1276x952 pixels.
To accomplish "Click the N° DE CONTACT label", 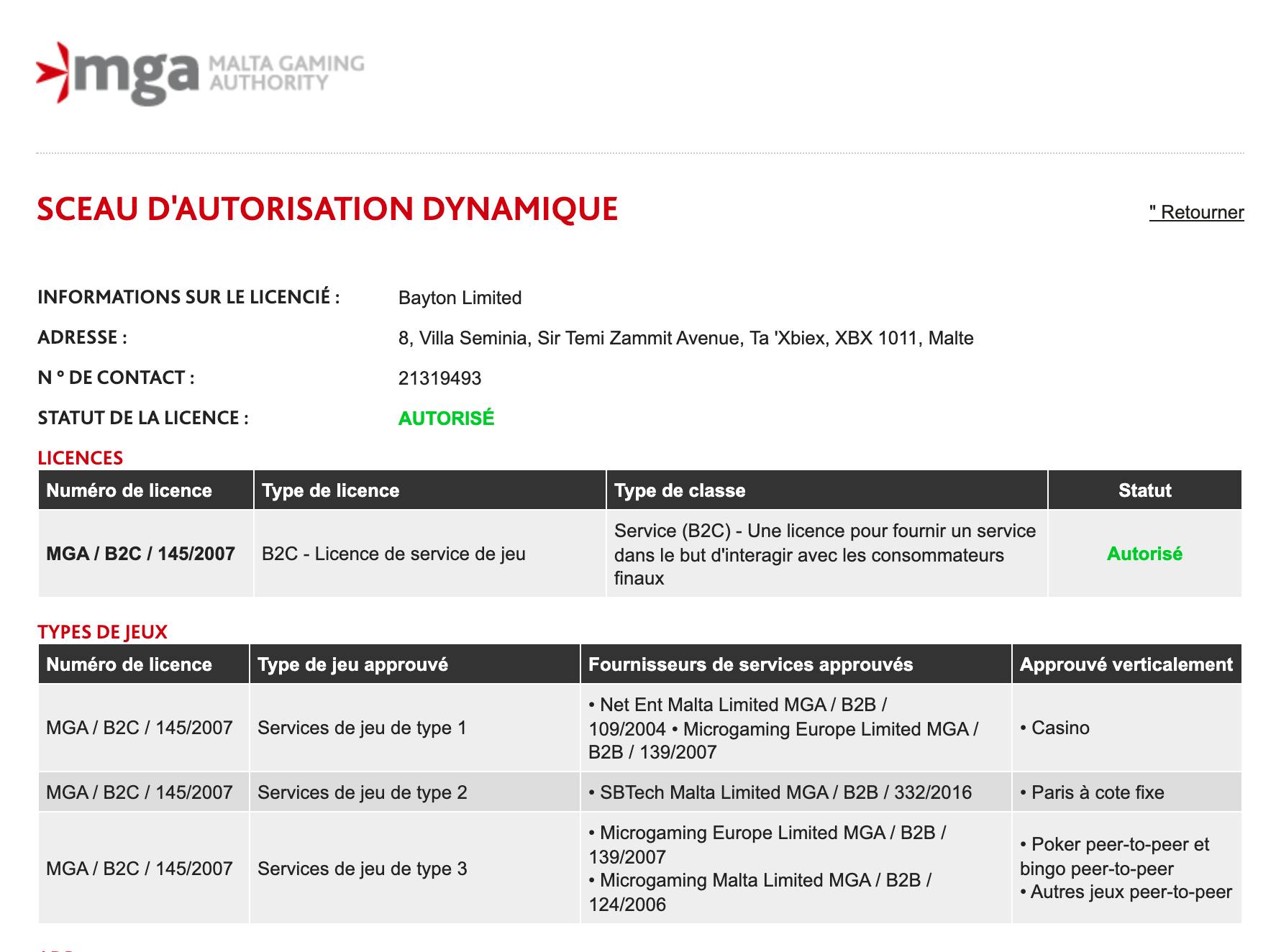I will point(116,377).
